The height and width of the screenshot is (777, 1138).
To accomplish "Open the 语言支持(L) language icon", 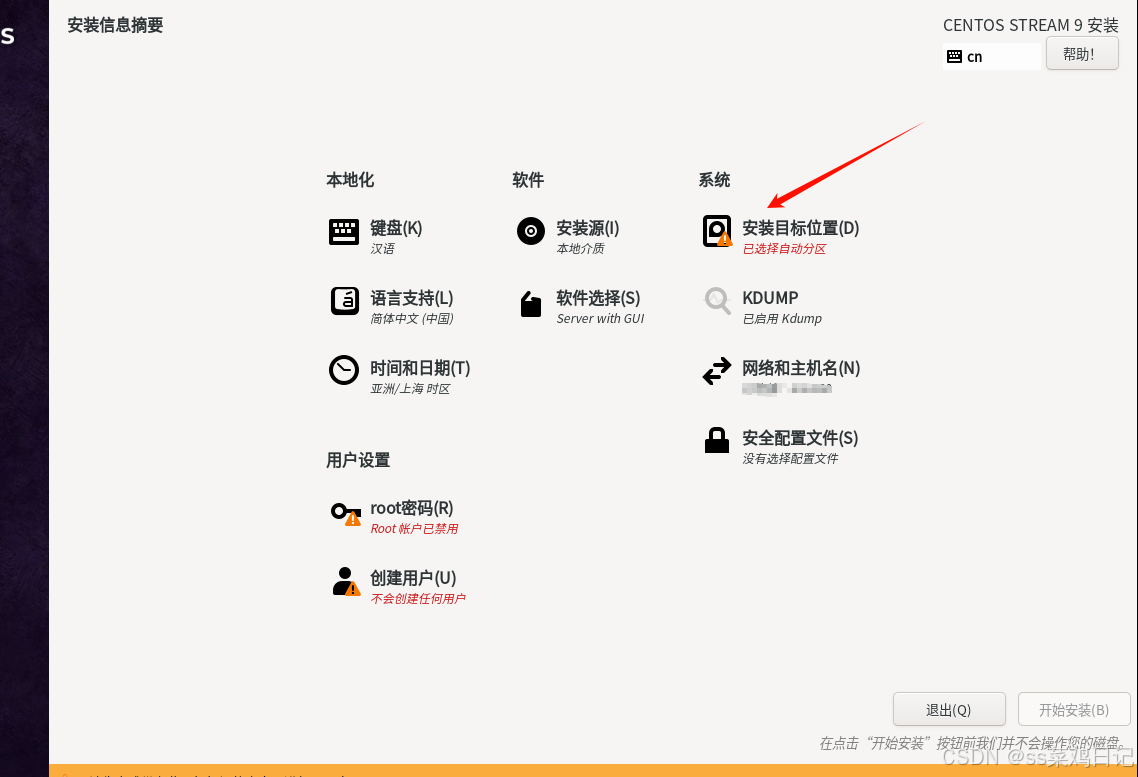I will point(345,300).
